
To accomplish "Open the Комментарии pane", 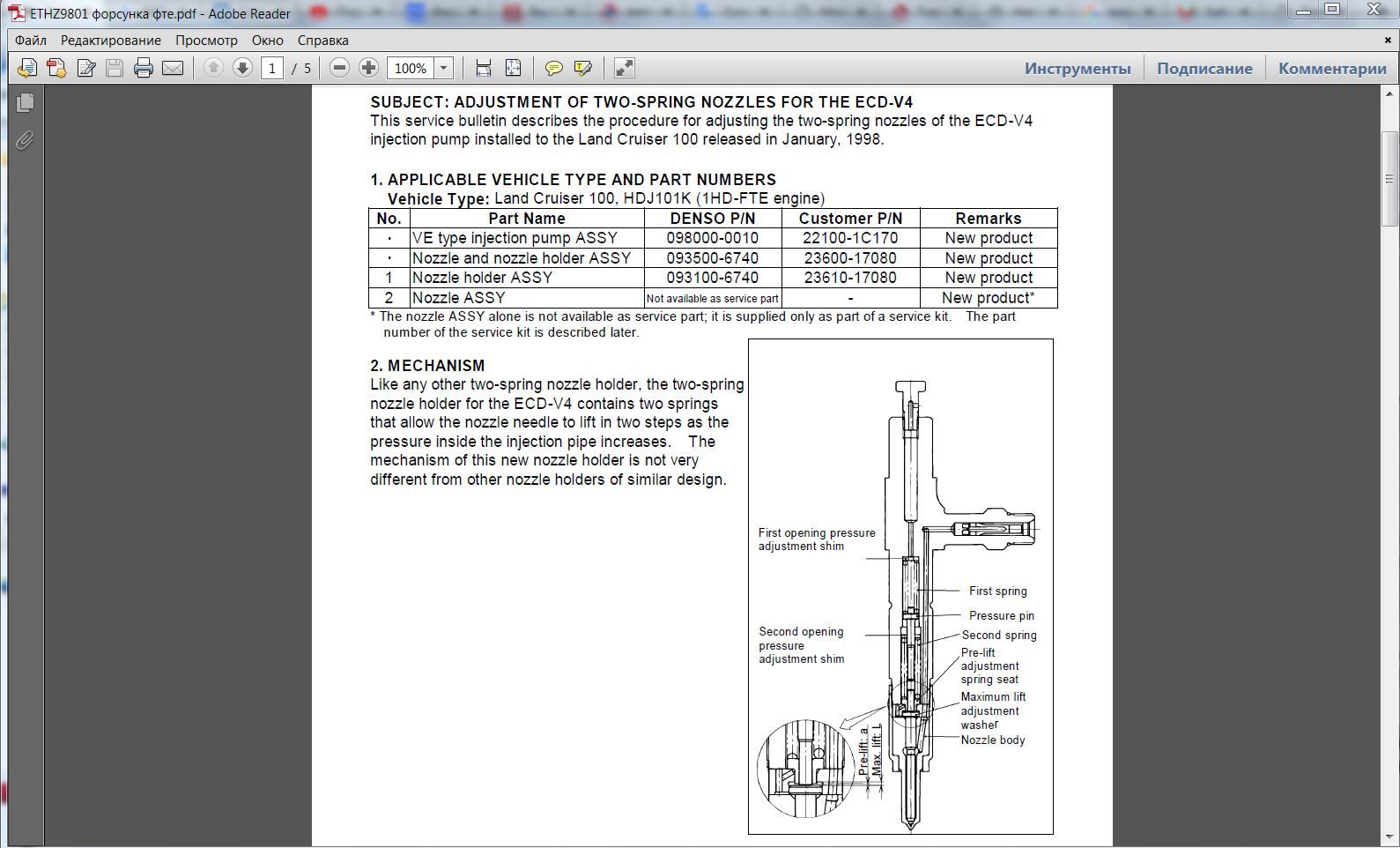I will [x=1331, y=69].
